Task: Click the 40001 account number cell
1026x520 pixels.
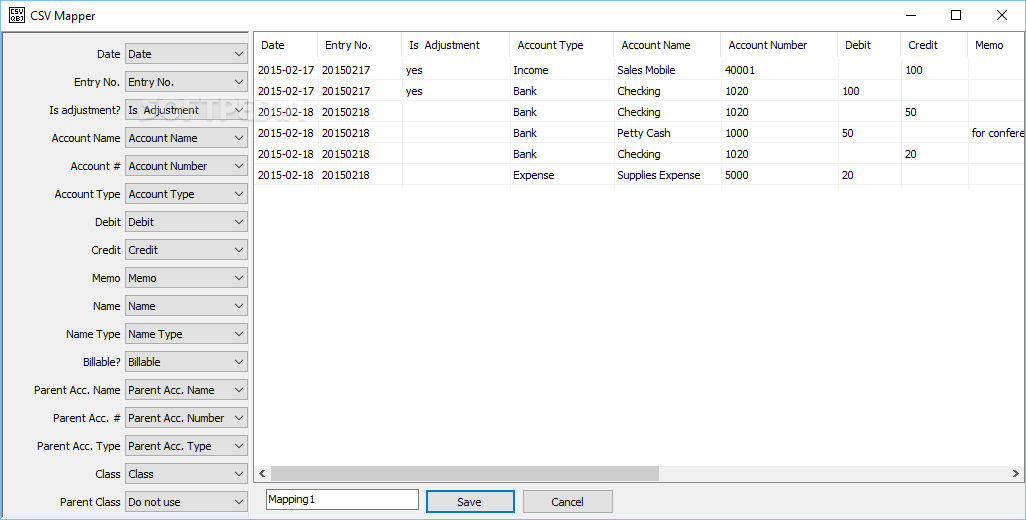Action: coord(779,70)
